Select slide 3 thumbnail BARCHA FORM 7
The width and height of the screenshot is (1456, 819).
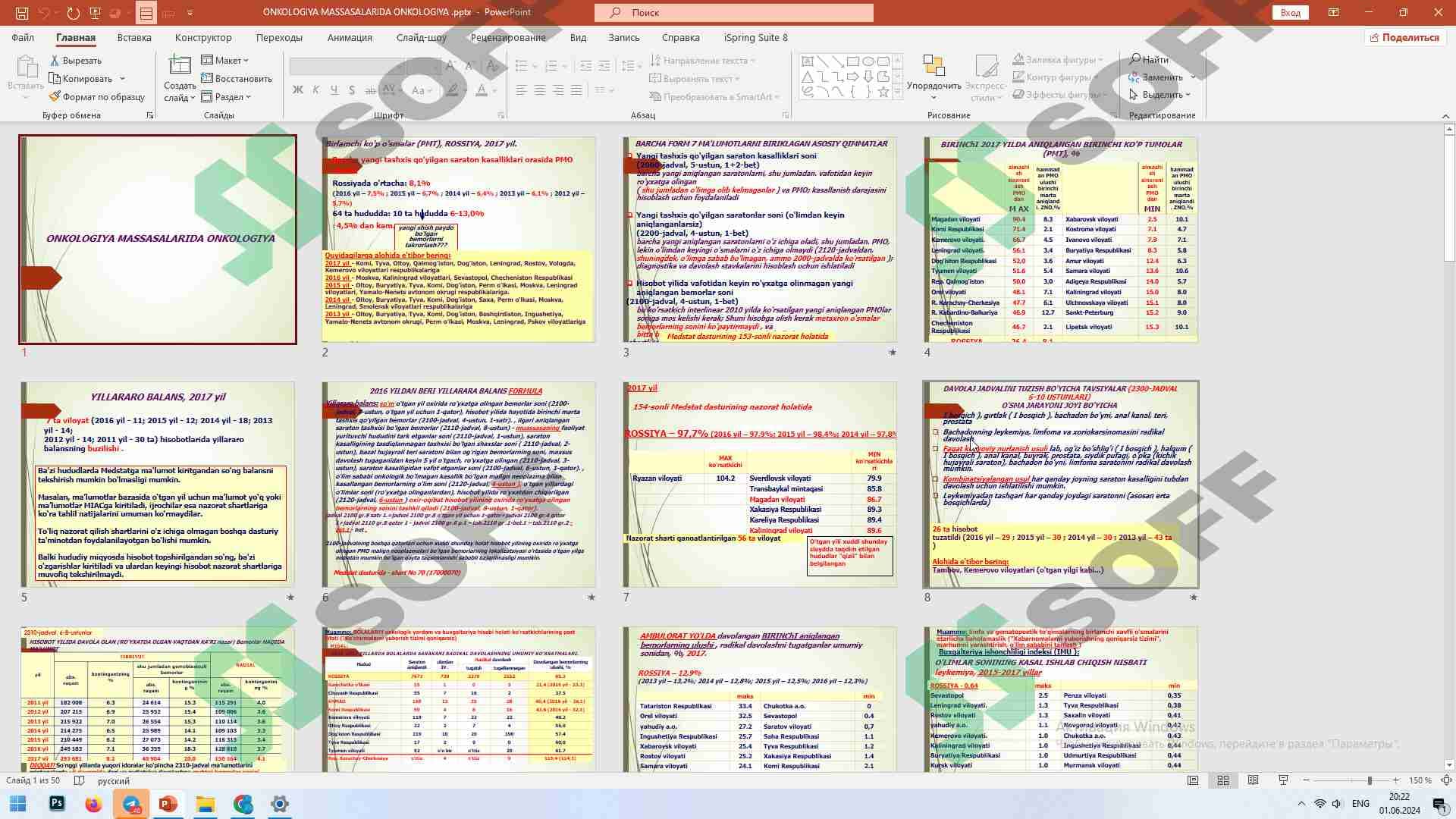tap(760, 240)
